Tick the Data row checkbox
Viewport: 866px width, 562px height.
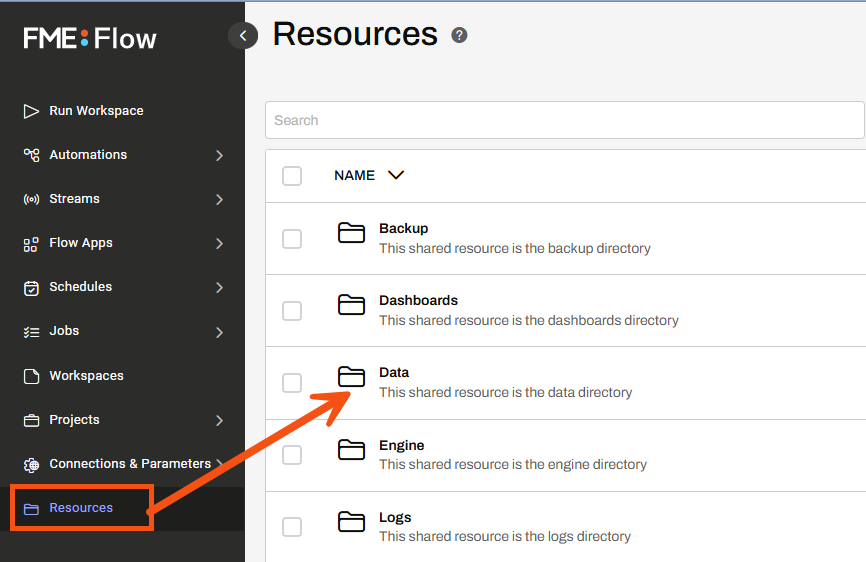coord(292,383)
